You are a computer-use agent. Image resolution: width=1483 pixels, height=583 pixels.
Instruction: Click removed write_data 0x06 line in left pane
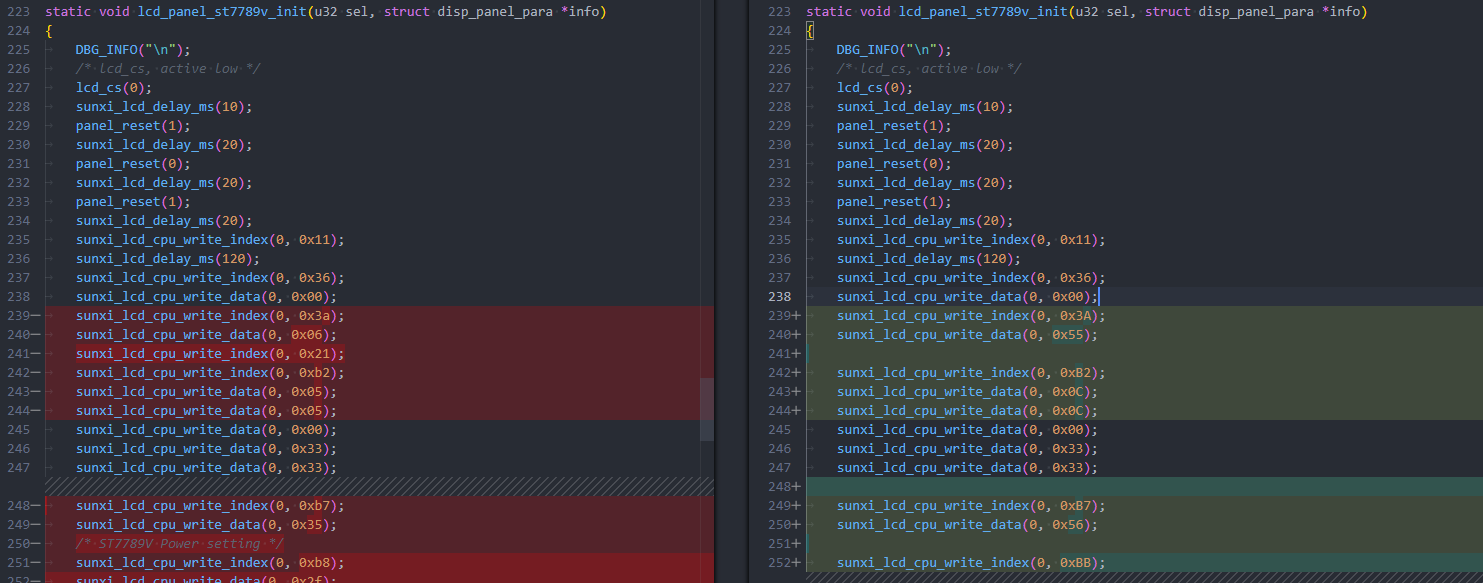coord(207,335)
